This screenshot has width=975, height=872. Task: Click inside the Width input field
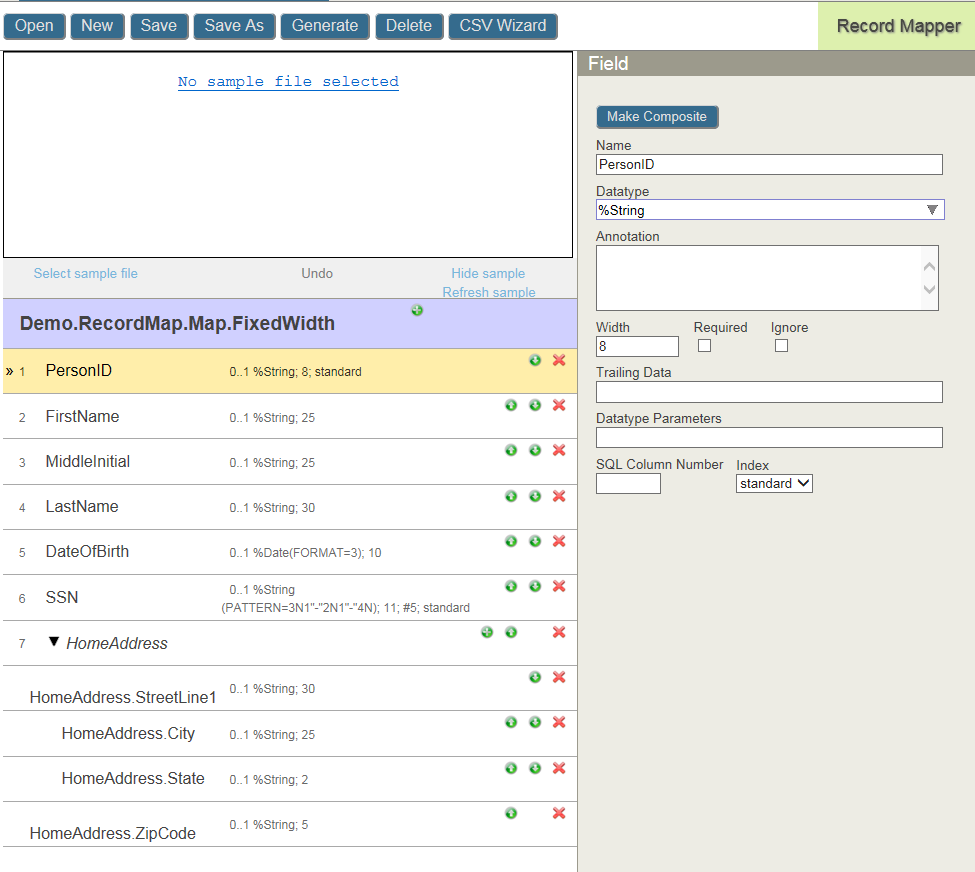pos(637,346)
